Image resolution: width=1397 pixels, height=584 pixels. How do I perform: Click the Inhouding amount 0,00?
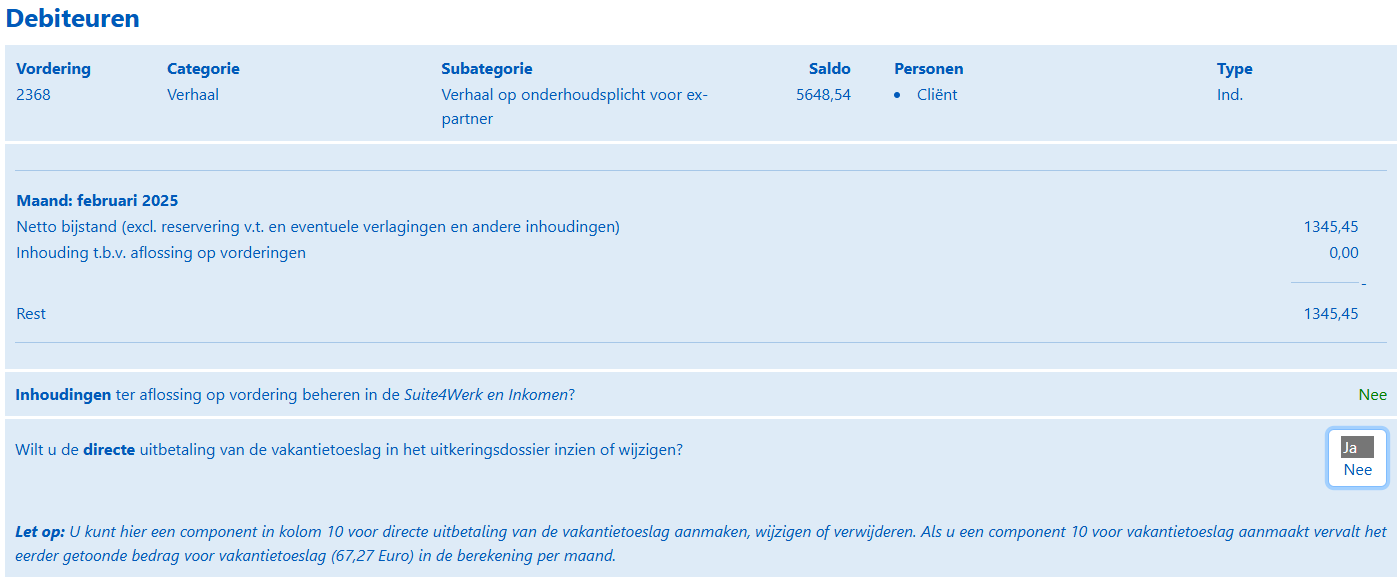1343,253
